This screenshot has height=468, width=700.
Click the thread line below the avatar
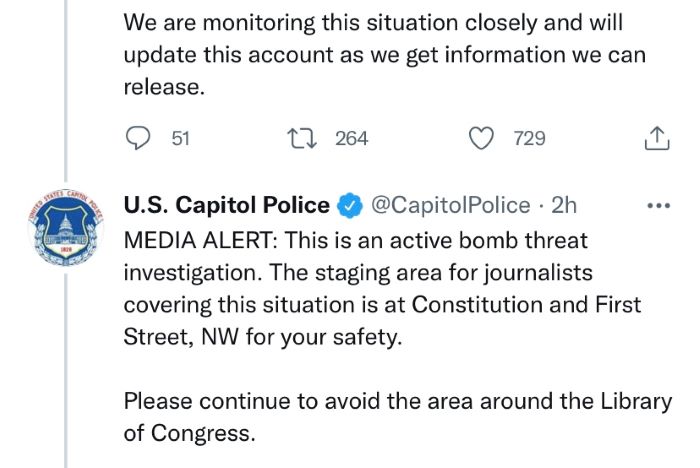(66, 371)
